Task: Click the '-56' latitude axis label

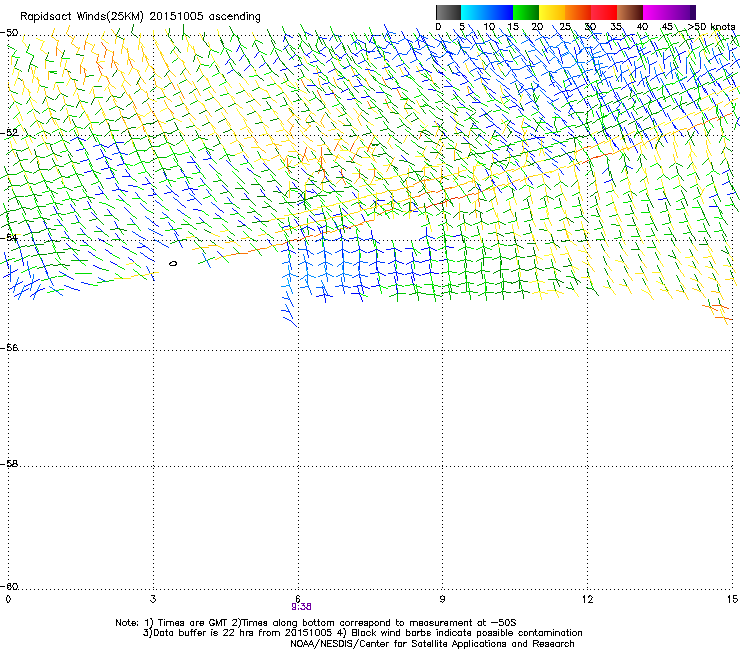Action: coord(9,347)
